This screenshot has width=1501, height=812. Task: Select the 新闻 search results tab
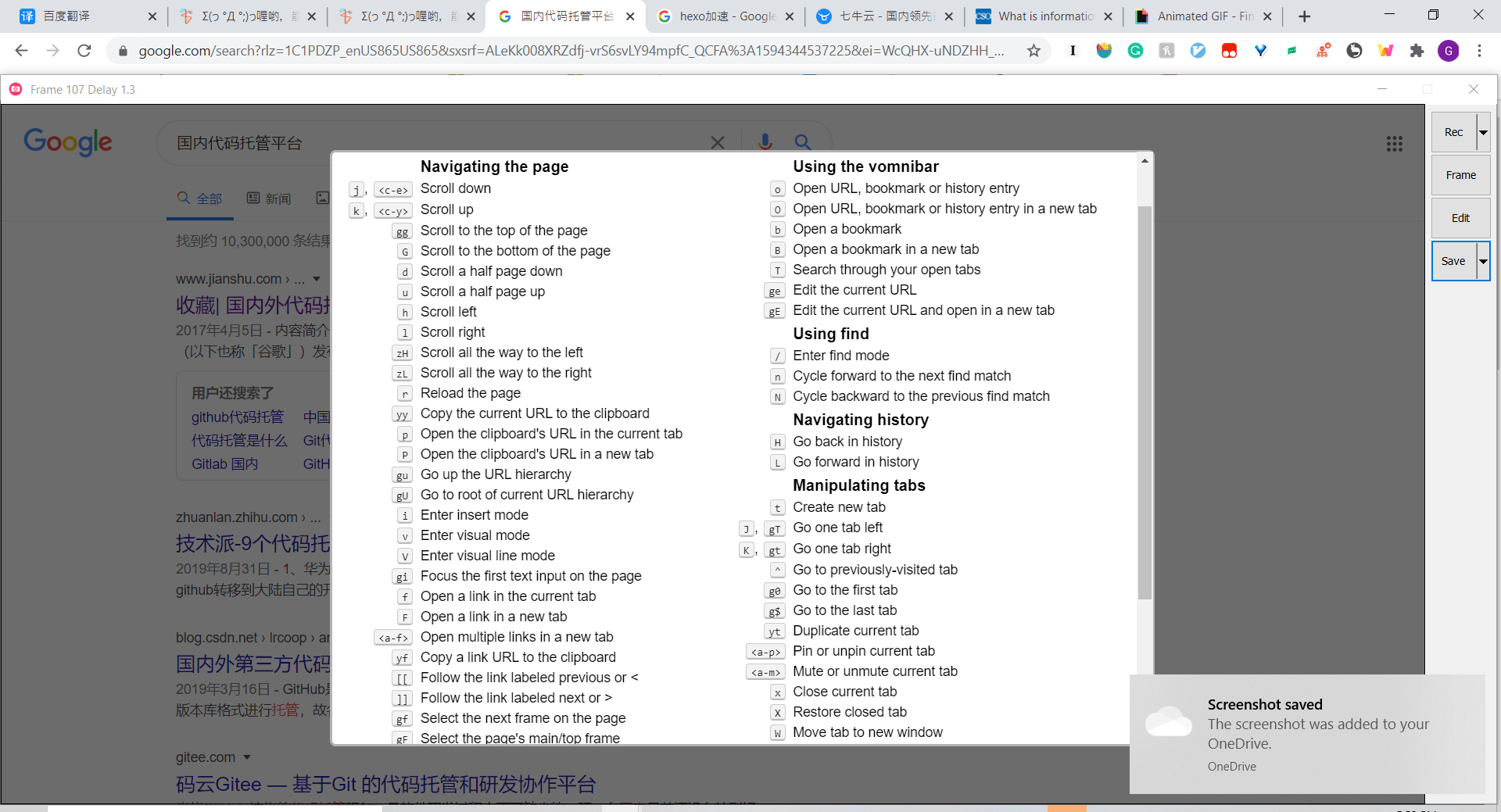coord(270,199)
